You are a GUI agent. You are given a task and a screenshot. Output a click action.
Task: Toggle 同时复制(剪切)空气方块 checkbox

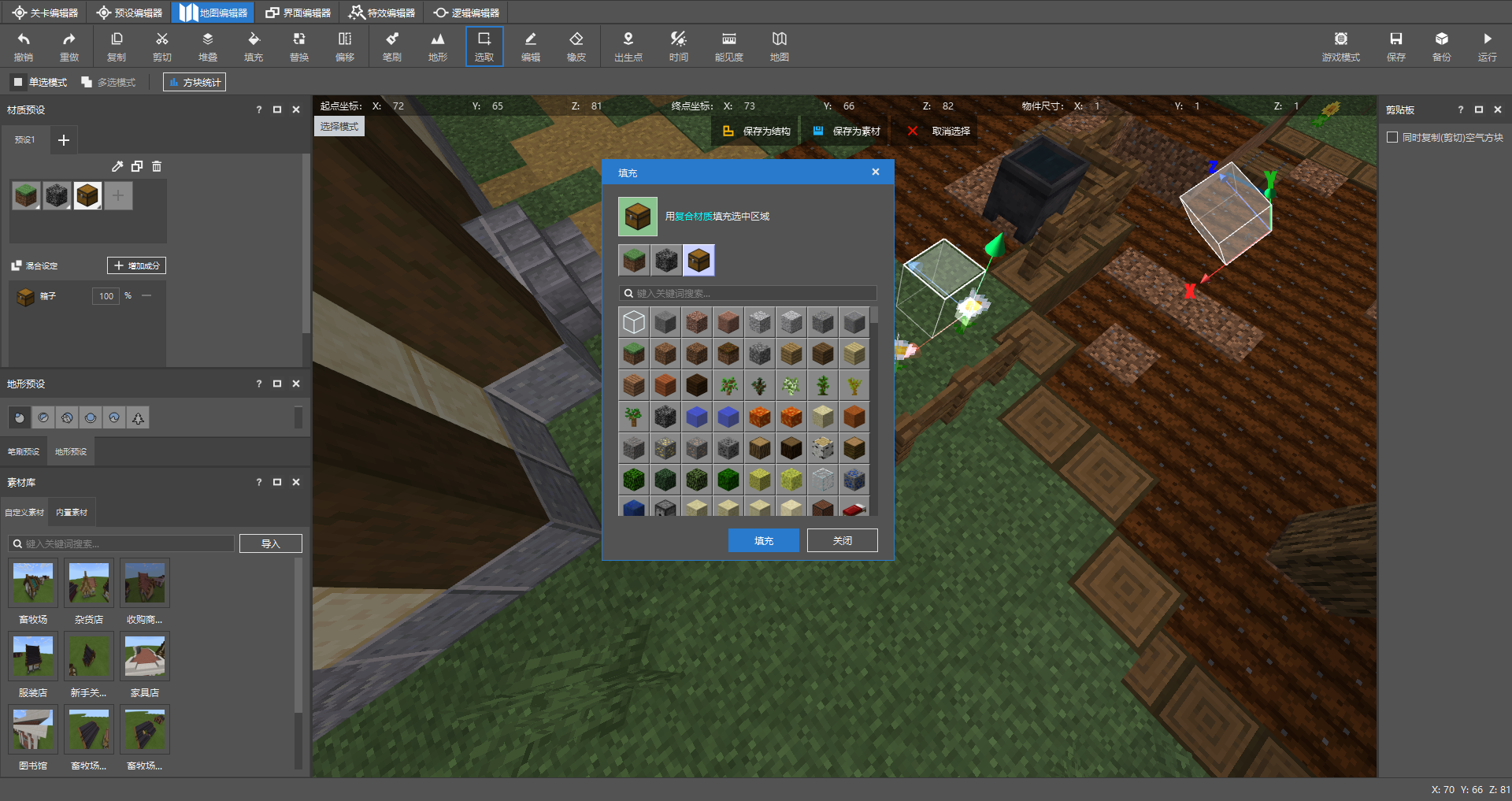point(1392,137)
